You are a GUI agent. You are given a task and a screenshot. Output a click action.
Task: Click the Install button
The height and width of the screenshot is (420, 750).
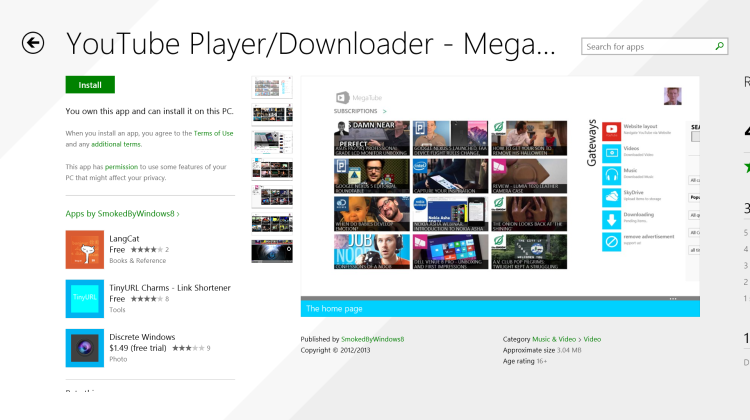(90, 85)
